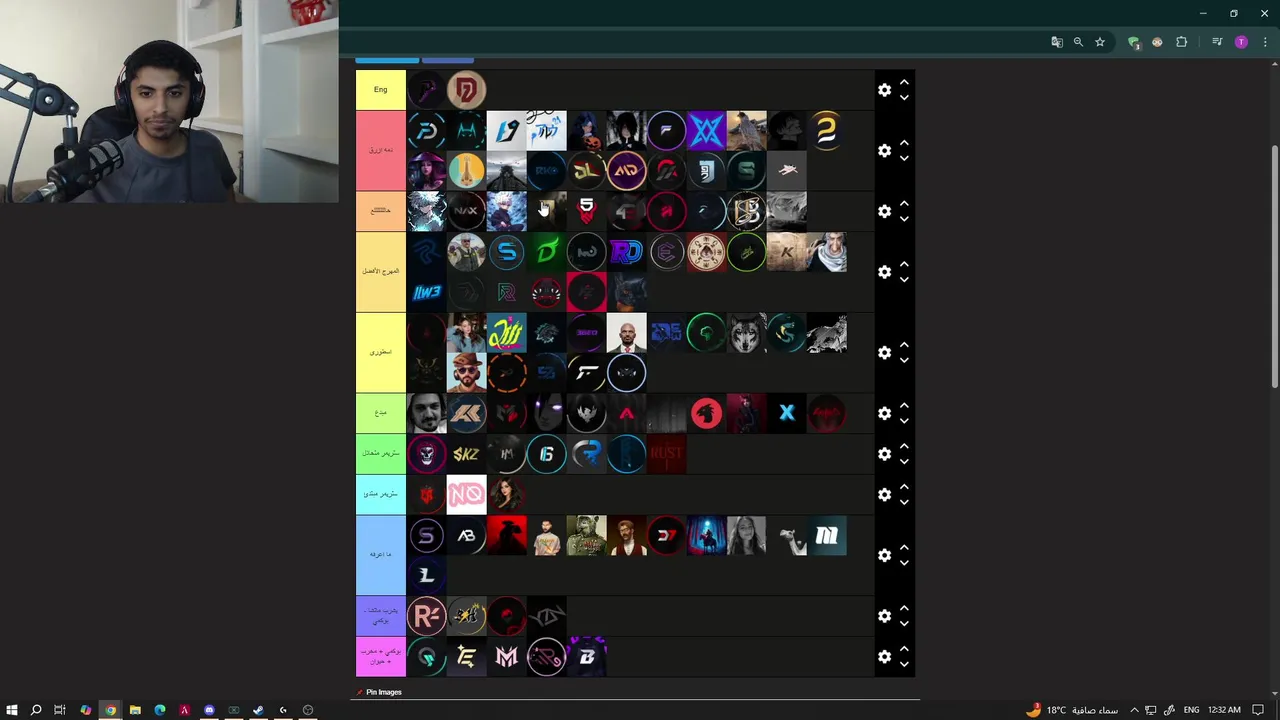Select the AB logo image
The image size is (1280, 720).
pos(466,535)
